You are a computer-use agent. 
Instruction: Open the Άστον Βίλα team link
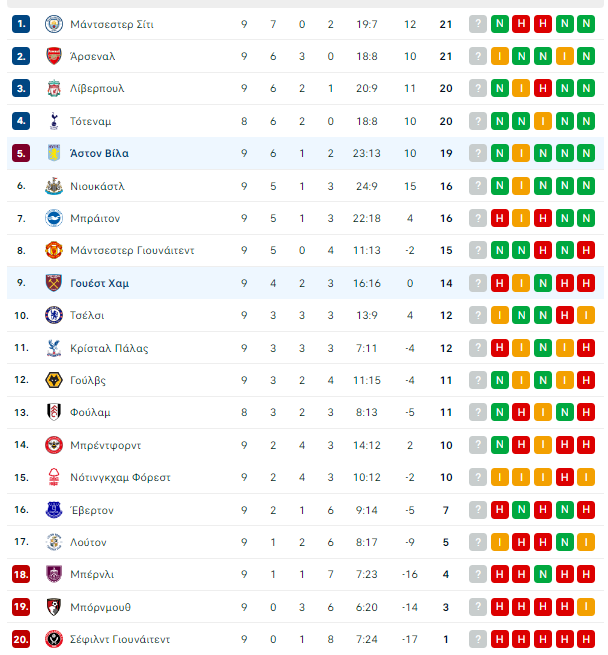pyautogui.click(x=99, y=154)
